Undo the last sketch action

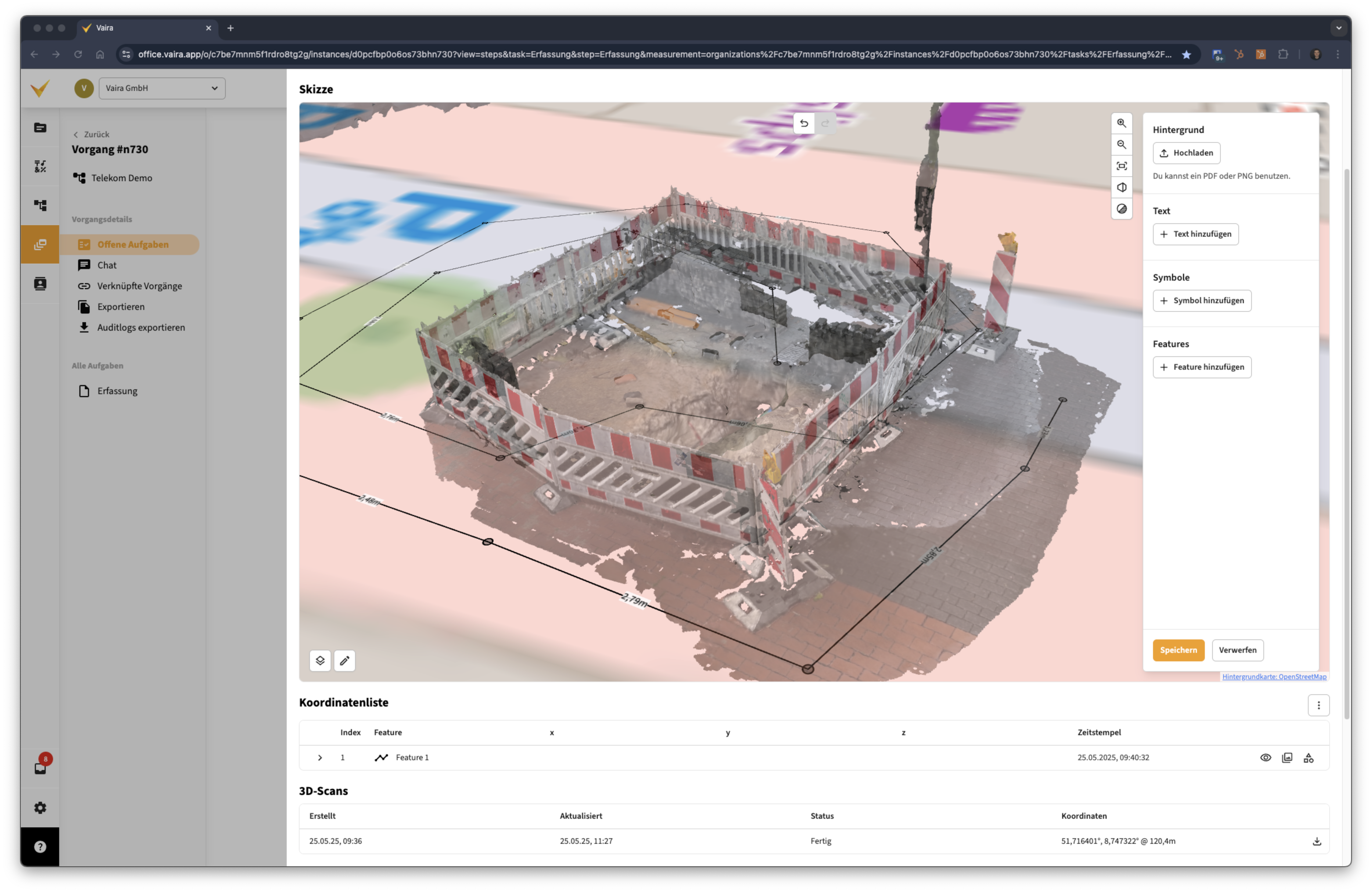point(804,123)
